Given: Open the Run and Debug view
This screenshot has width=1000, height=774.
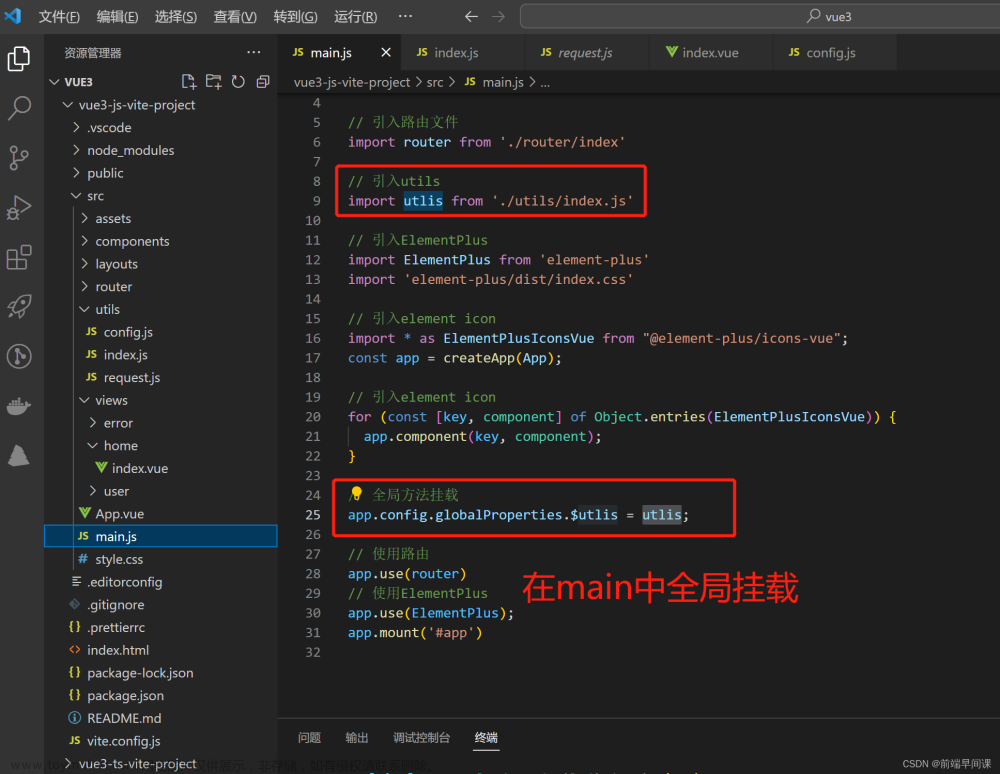Looking at the screenshot, I should 19,207.
